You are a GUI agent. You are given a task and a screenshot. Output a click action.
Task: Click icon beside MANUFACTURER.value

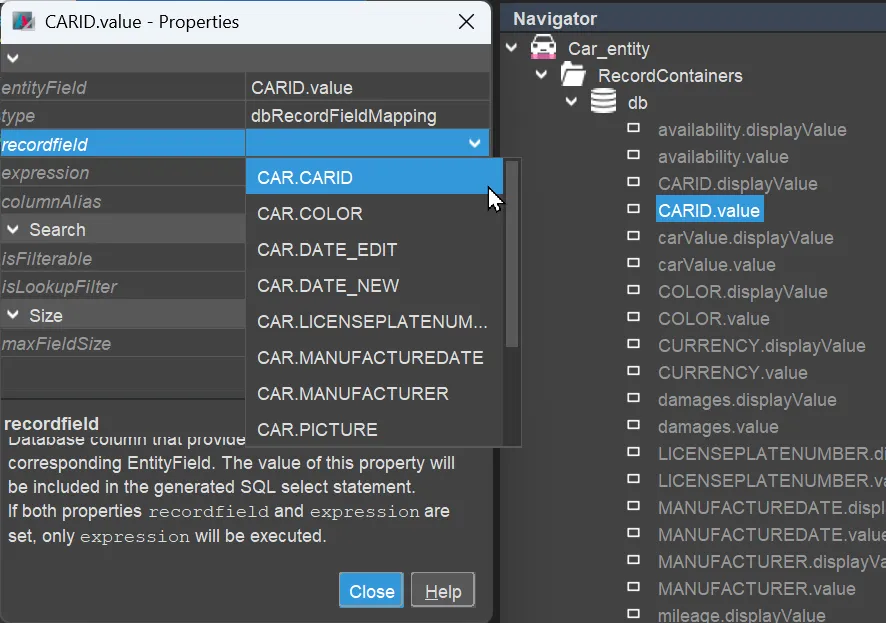pyautogui.click(x=633, y=587)
